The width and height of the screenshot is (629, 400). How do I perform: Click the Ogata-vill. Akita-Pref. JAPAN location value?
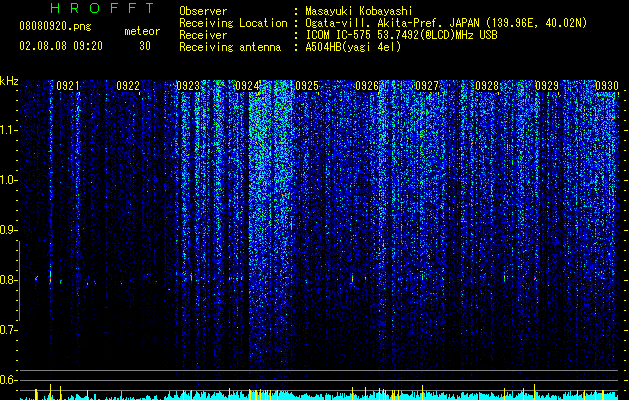point(446,24)
